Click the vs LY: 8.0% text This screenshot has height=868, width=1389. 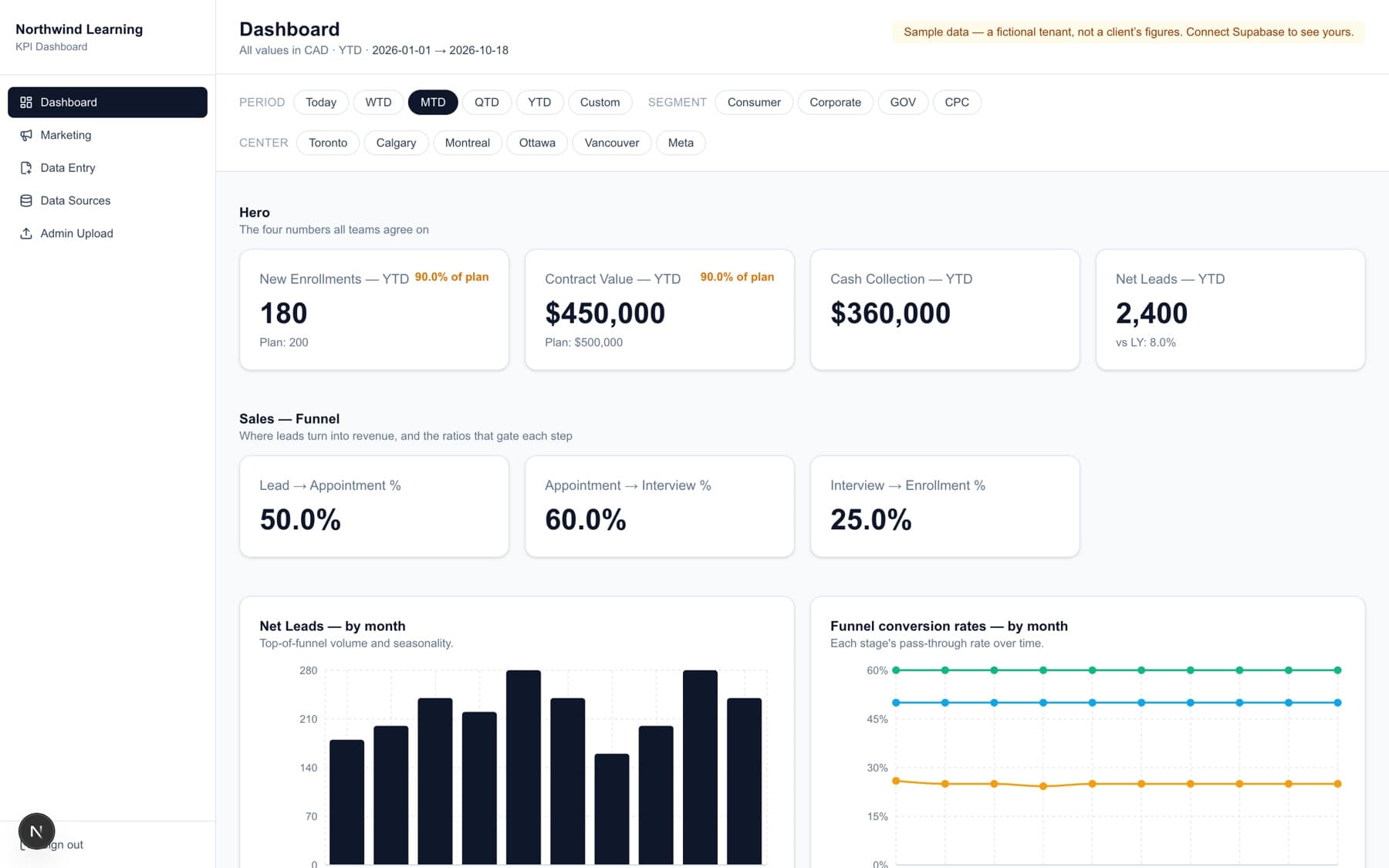(1146, 343)
